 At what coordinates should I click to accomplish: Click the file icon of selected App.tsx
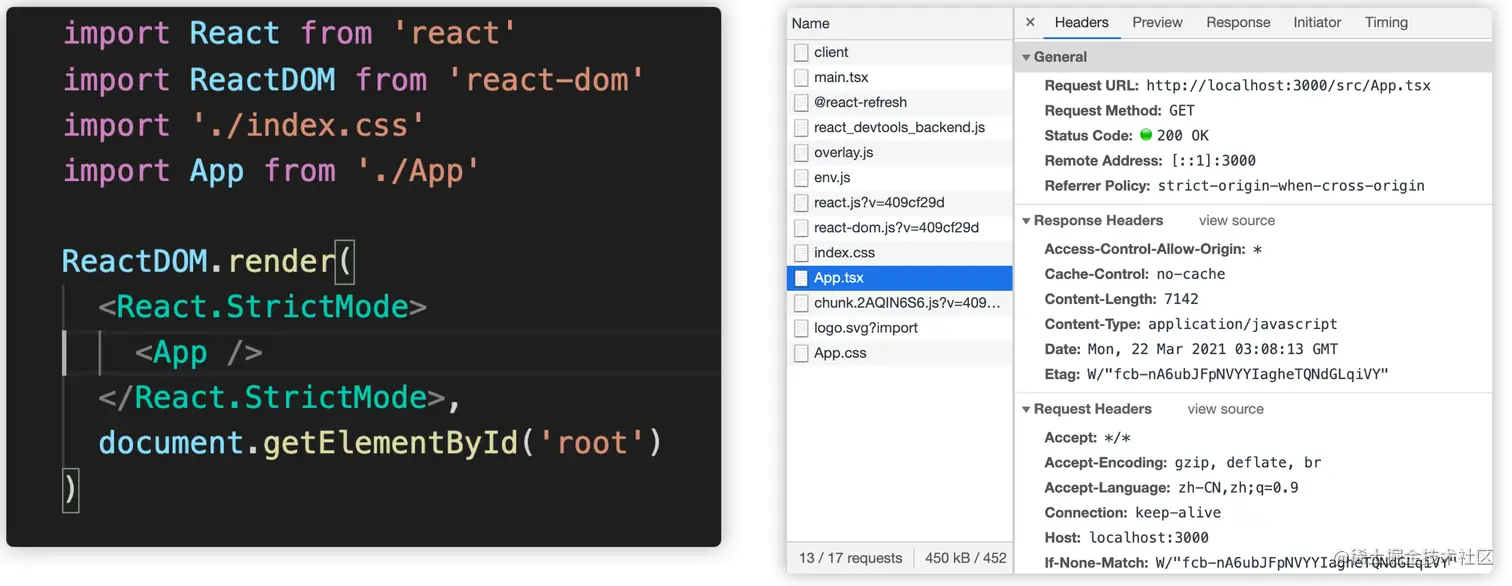click(x=801, y=278)
